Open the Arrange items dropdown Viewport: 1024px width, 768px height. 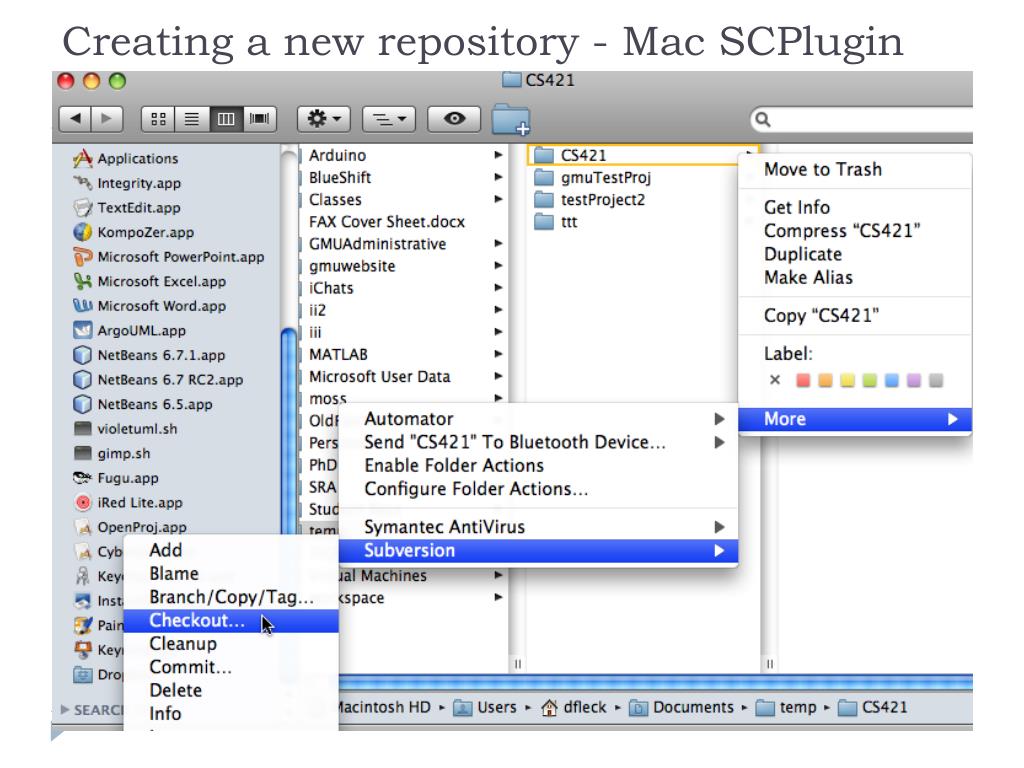click(389, 119)
